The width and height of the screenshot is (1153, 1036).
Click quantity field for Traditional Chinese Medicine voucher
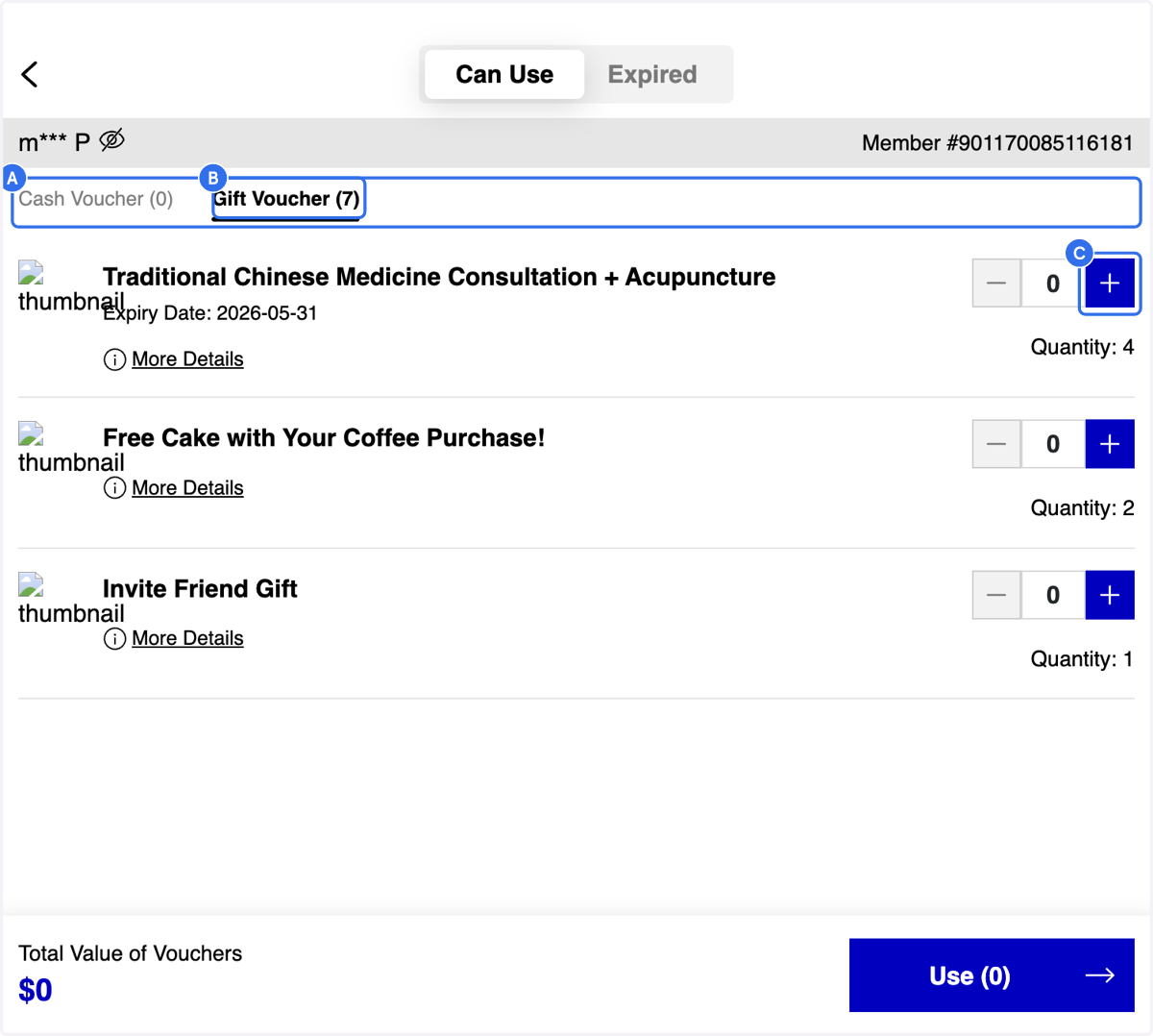[1053, 284]
